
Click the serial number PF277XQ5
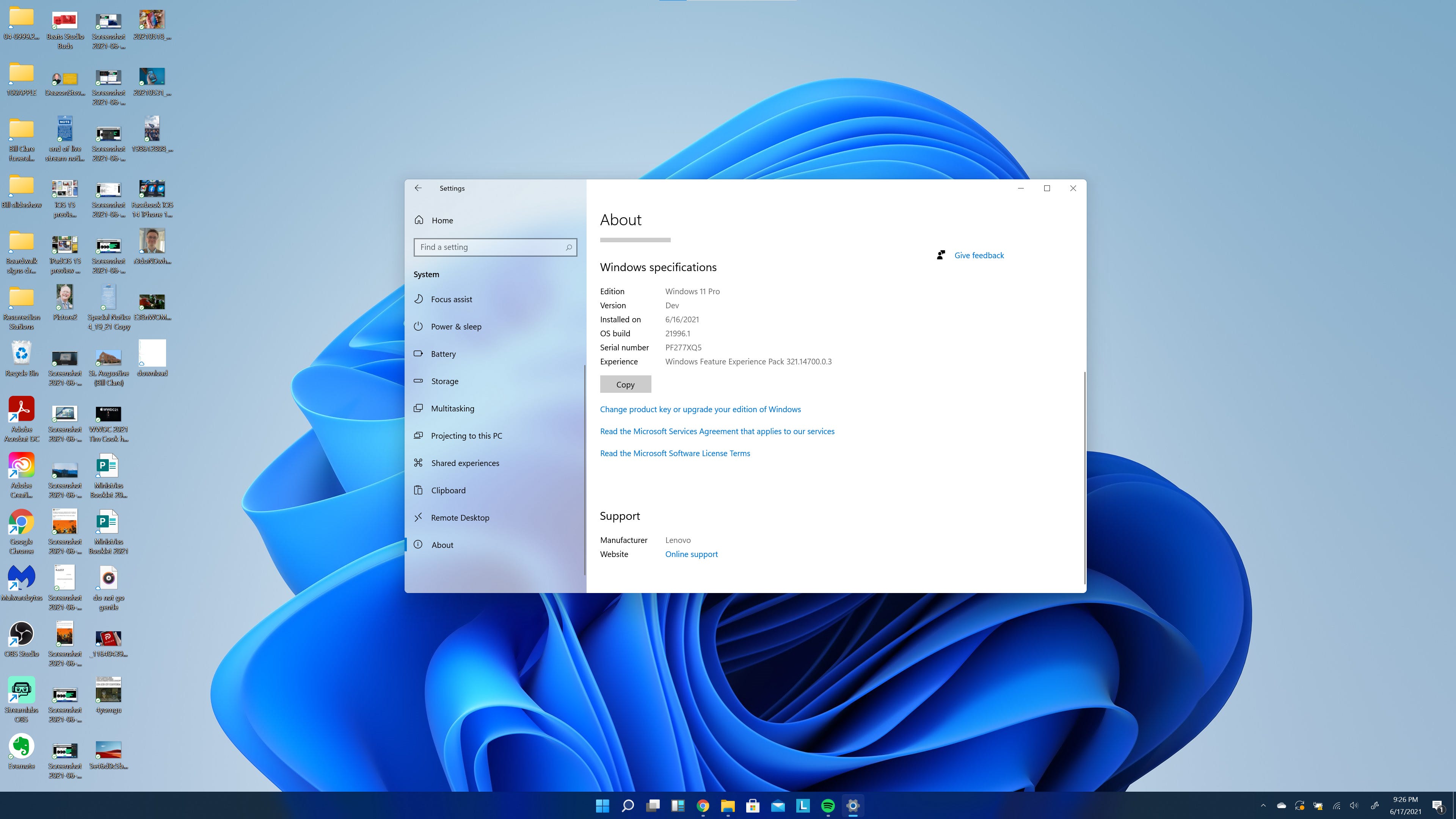click(683, 348)
